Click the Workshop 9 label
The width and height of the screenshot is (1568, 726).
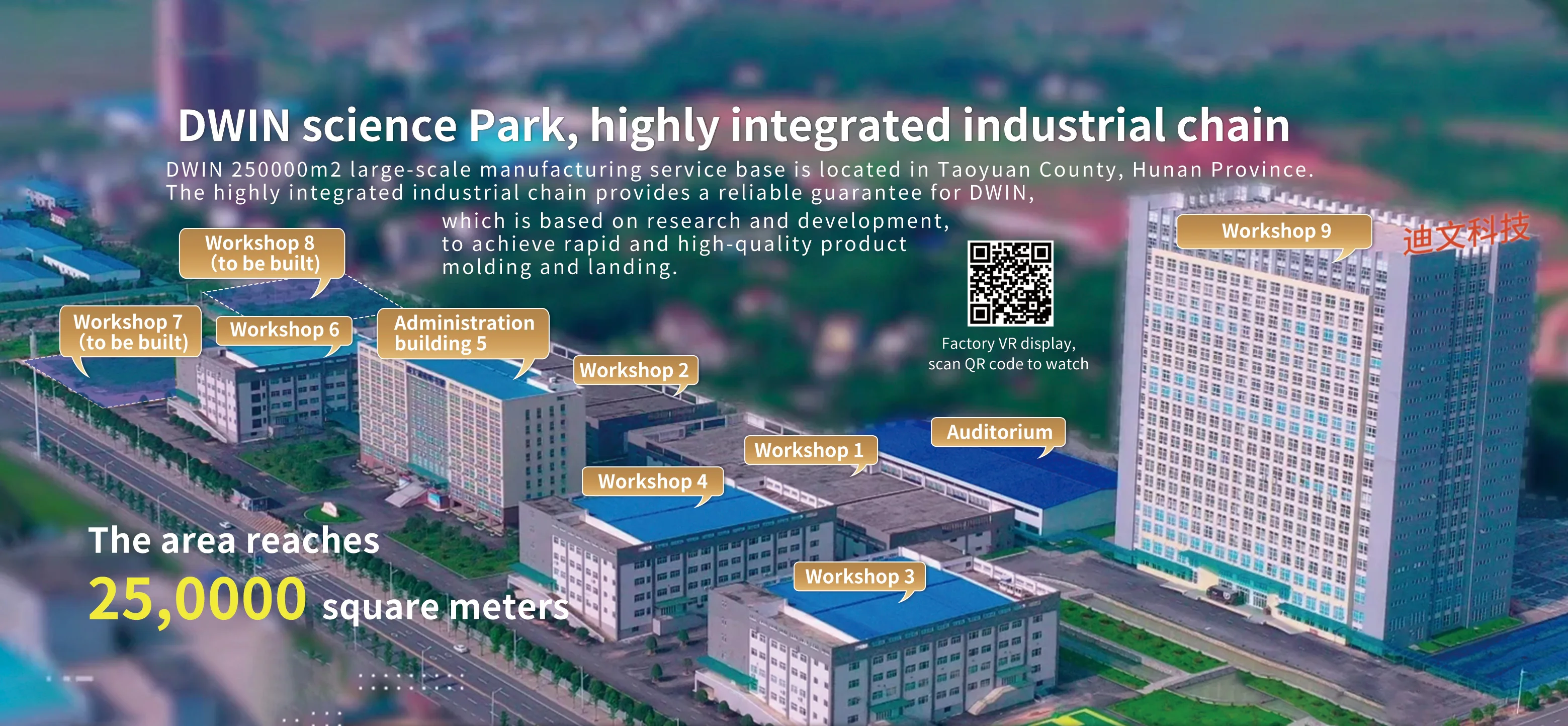[x=1275, y=231]
